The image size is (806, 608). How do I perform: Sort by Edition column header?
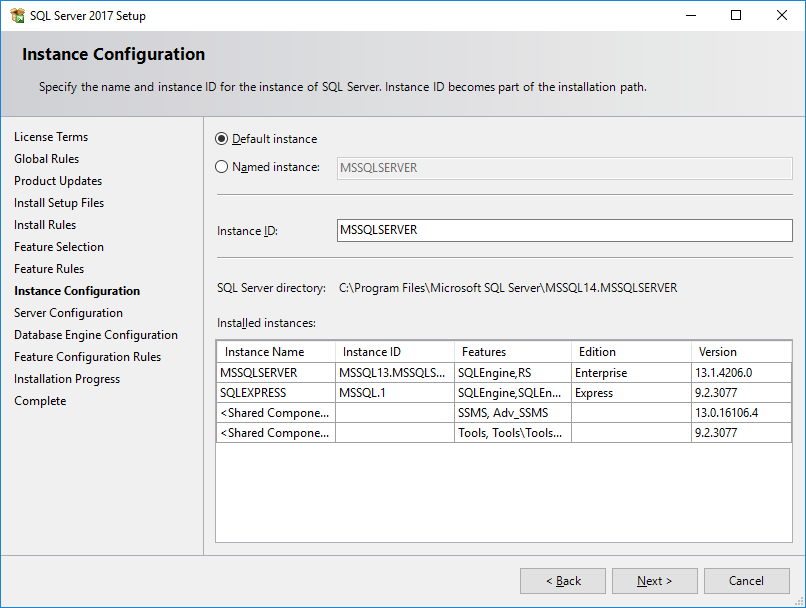point(631,352)
